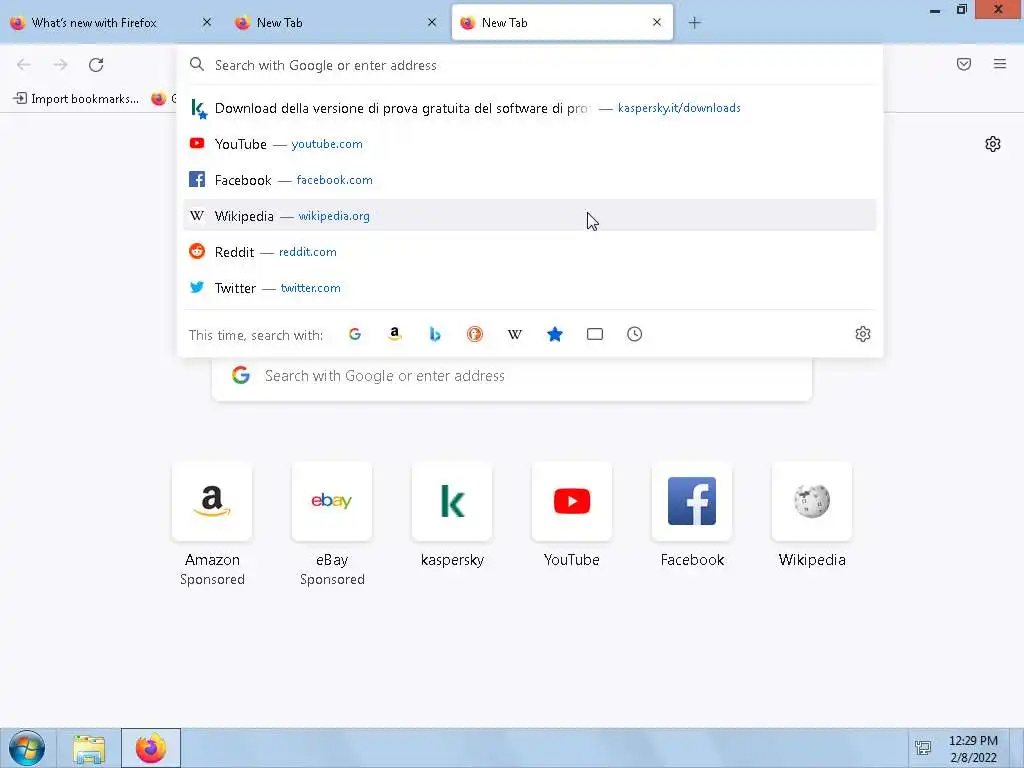Click the address bar search field
The width and height of the screenshot is (1024, 768).
pos(530,65)
